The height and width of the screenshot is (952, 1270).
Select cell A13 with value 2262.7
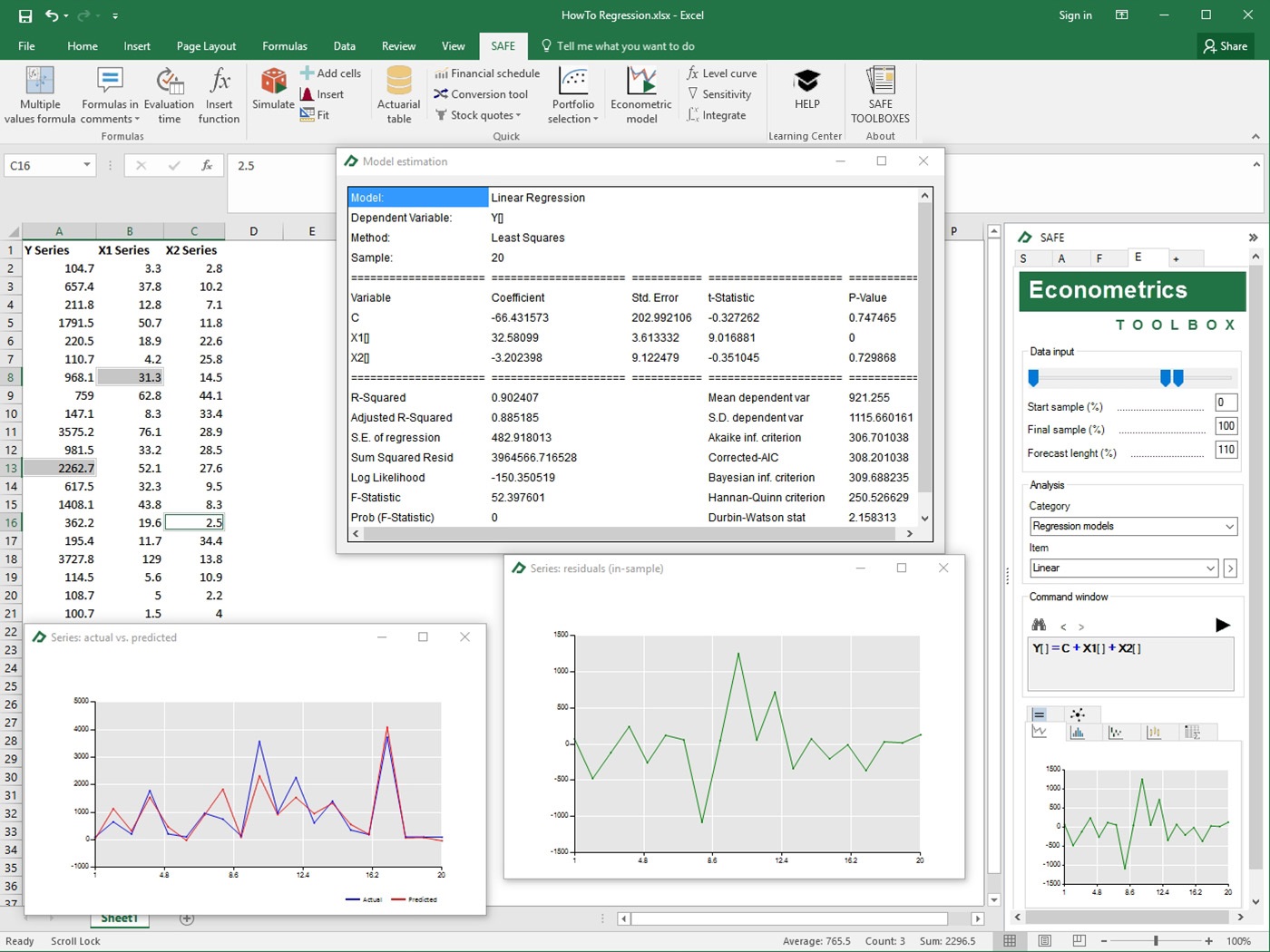[x=59, y=469]
